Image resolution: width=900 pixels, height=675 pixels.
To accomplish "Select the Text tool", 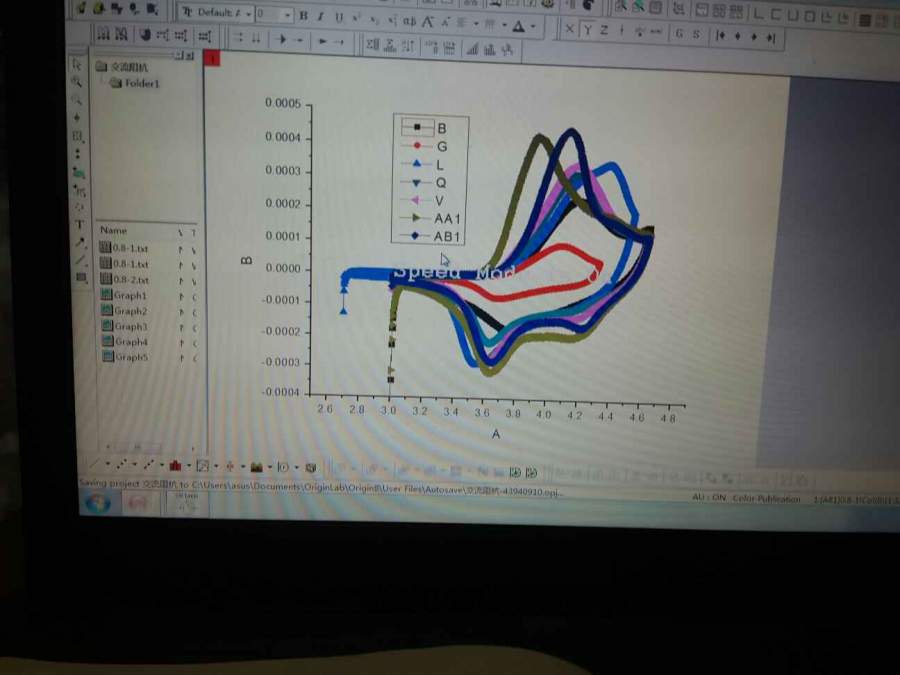I will tap(80, 224).
